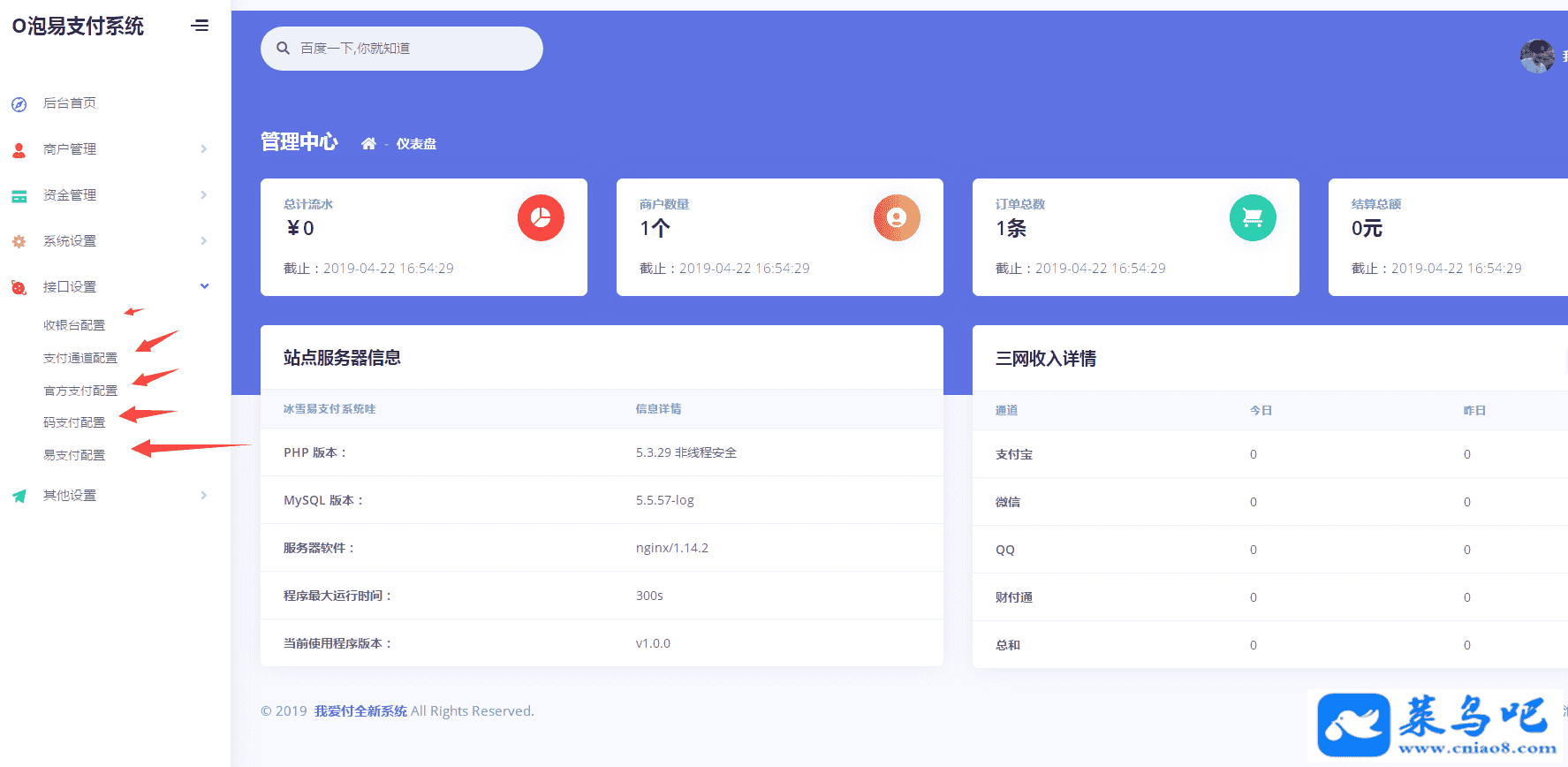Viewport: 1568px width, 767px height.
Task: Click the 信息详情 column header
Action: point(659,409)
